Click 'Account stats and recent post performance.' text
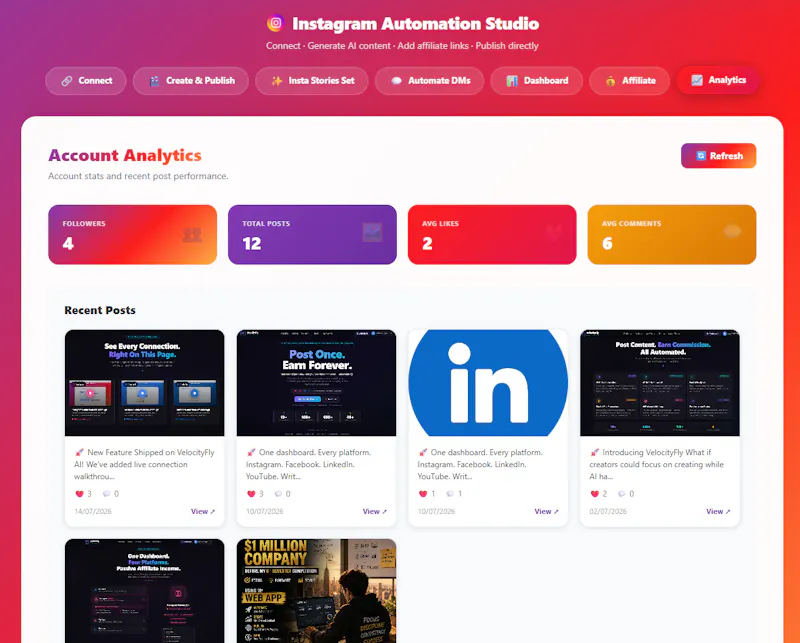800x643 pixels. pos(138,176)
